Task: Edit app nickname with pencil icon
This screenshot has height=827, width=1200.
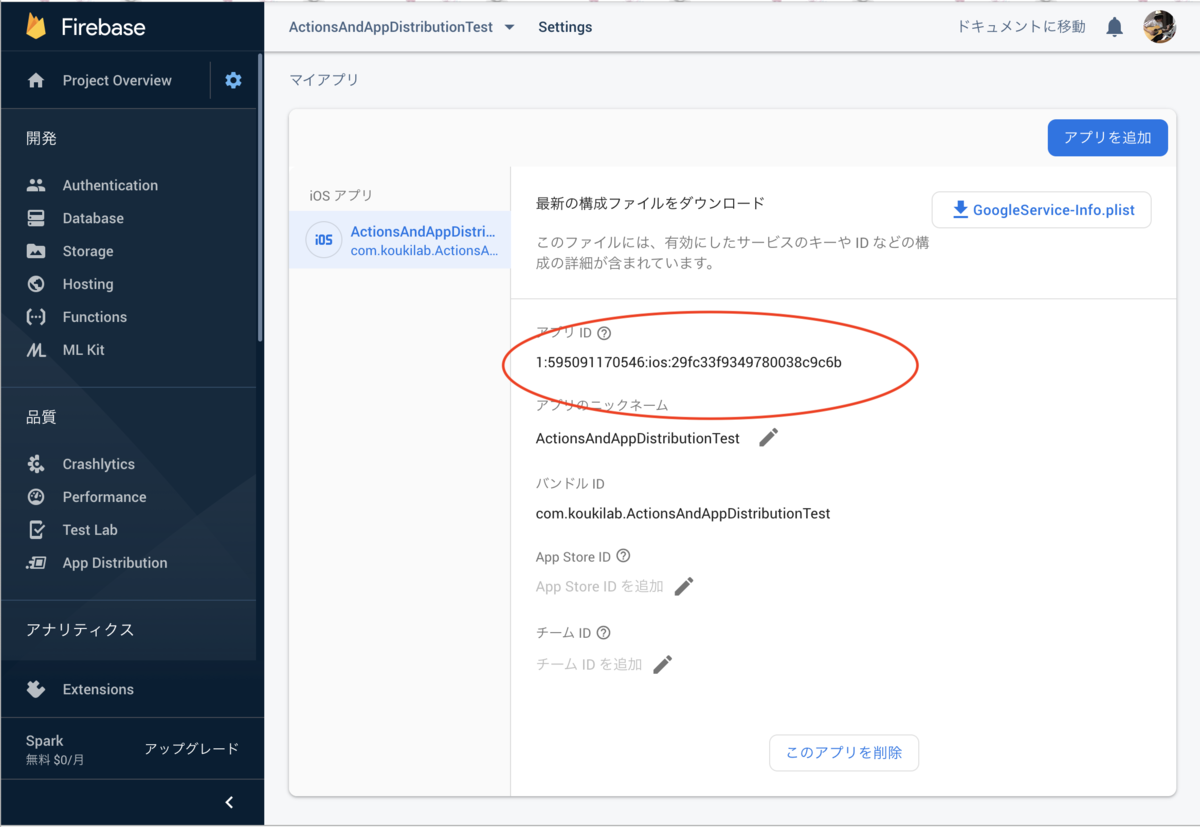Action: point(768,438)
